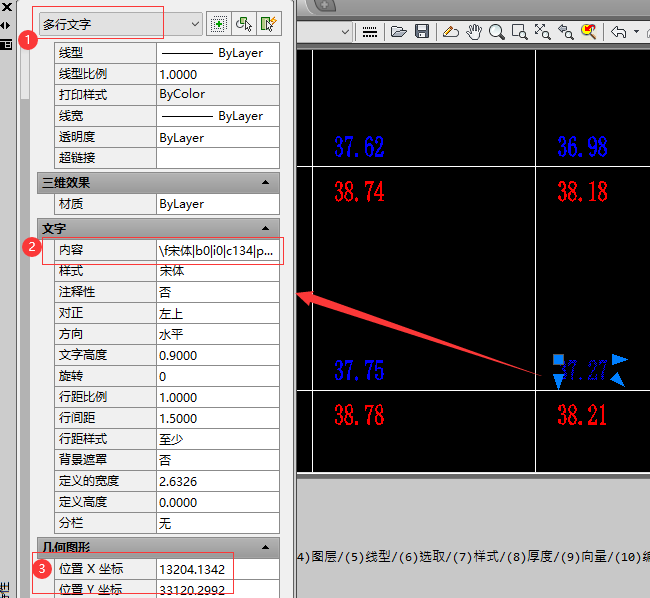This screenshot has height=598, width=650.
Task: Edit the 行距比例 value 1.0000
Action: (x=218, y=397)
